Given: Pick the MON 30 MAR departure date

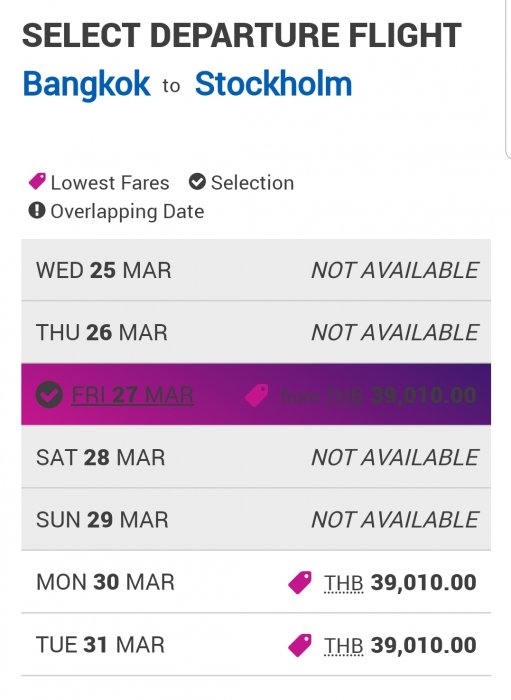Looking at the screenshot, I should [256, 582].
